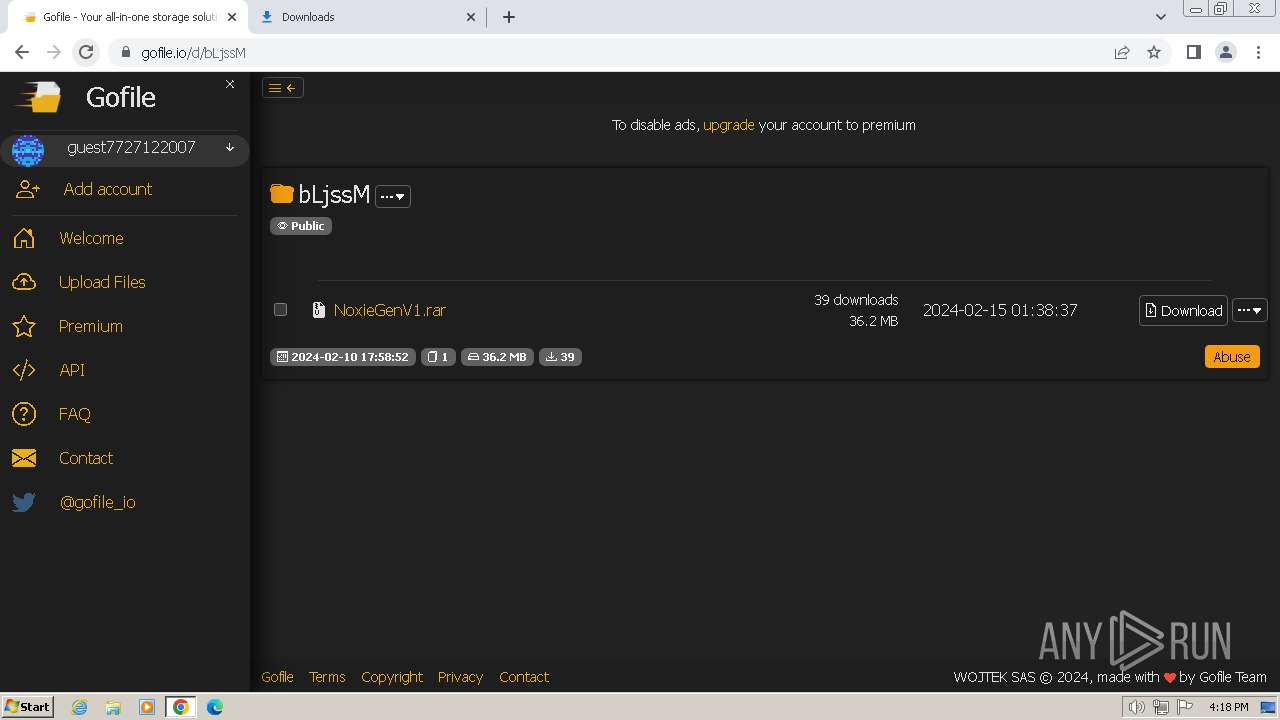Open the Privacy footer link
The image size is (1280, 720).
460,677
